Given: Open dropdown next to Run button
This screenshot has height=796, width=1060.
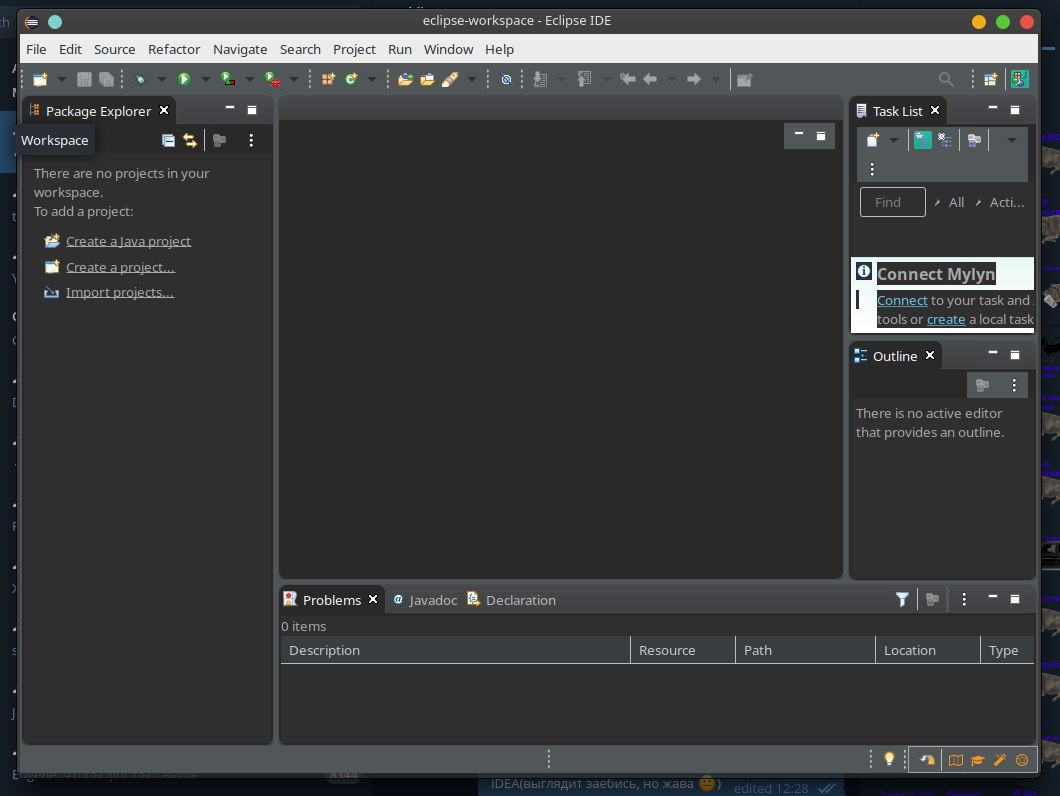Looking at the screenshot, I should 206,79.
